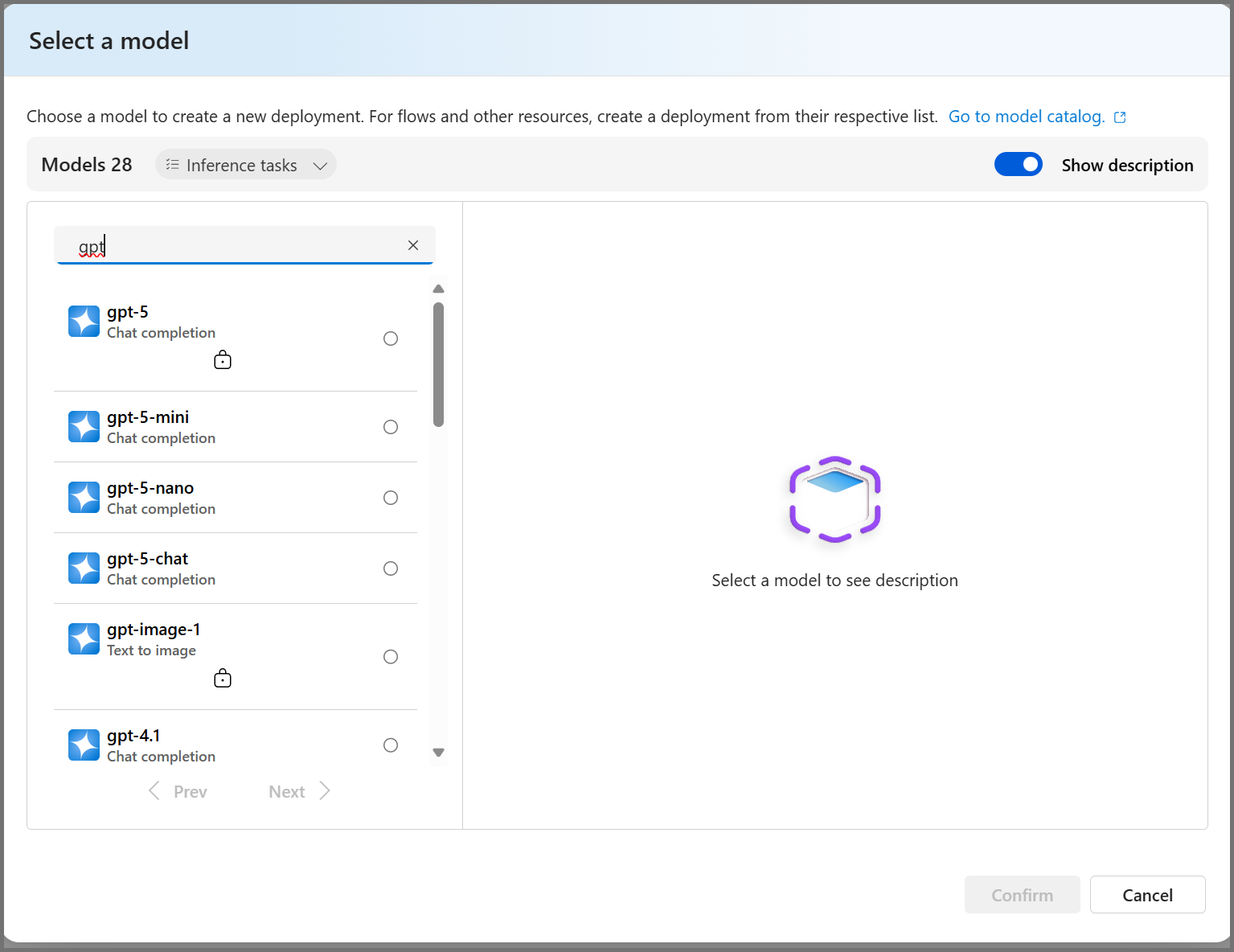The width and height of the screenshot is (1234, 952).
Task: Click the lock icon under gpt-5
Action: point(223,360)
